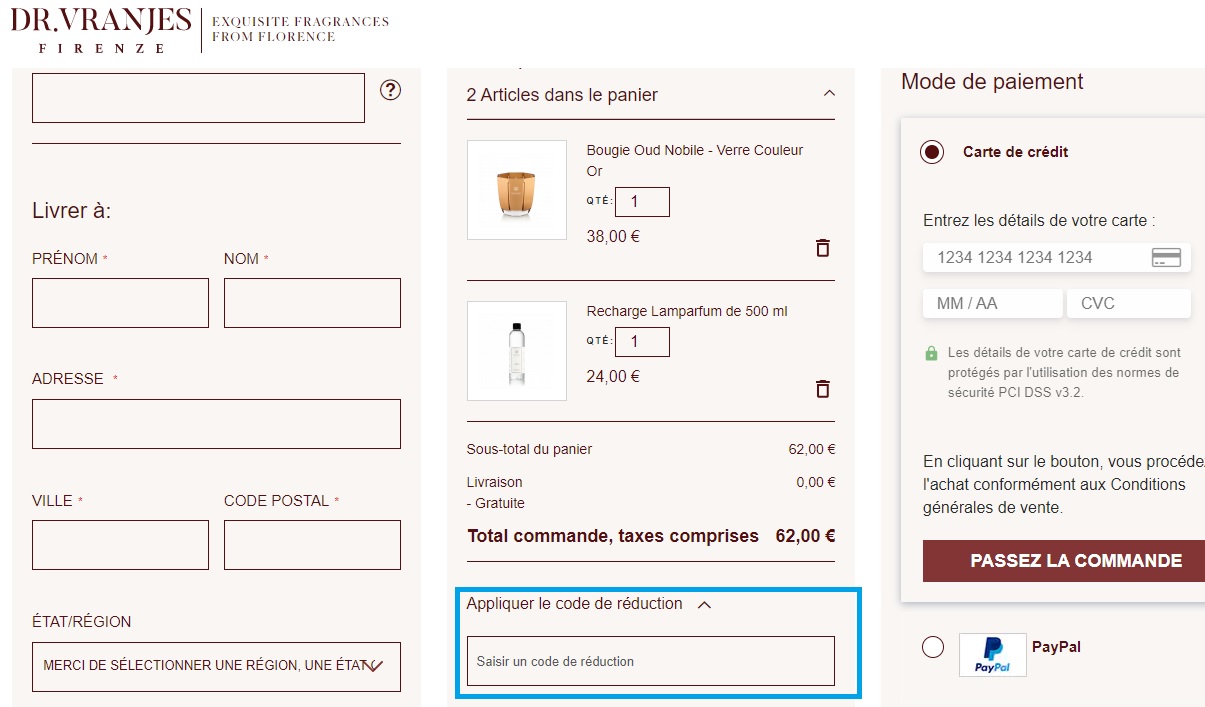Click 'Mode de paiement' heading
1205x707 pixels.
point(992,82)
